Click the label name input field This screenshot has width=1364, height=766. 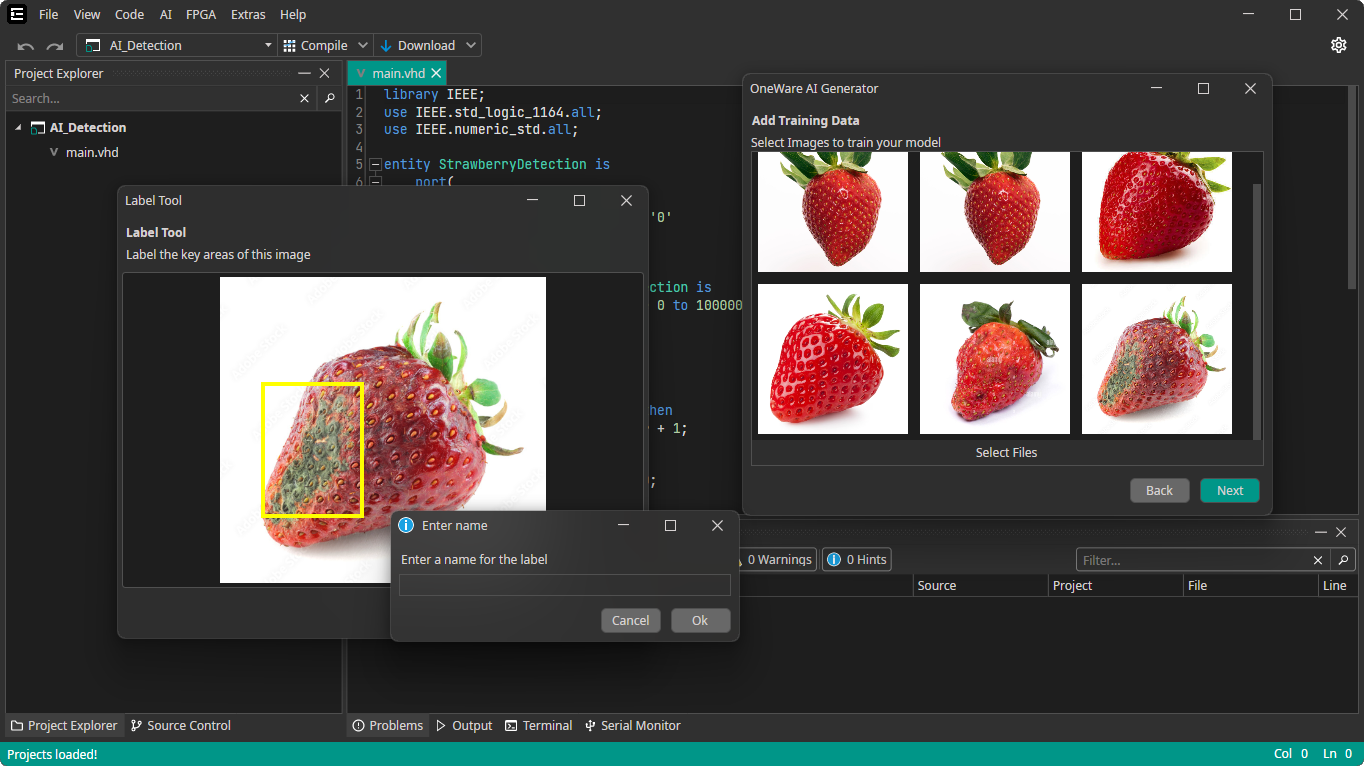point(564,585)
